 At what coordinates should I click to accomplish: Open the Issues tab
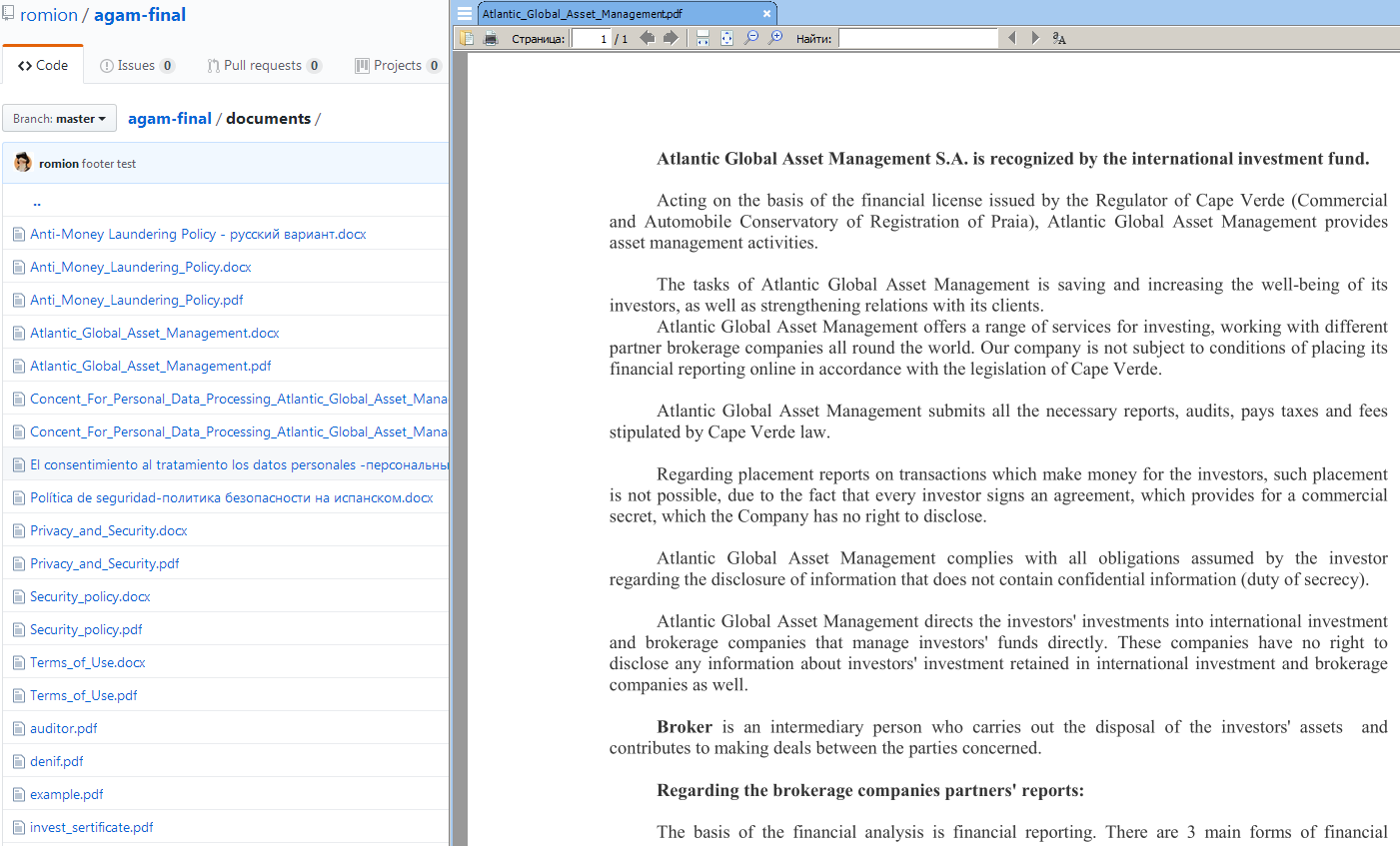tap(138, 65)
